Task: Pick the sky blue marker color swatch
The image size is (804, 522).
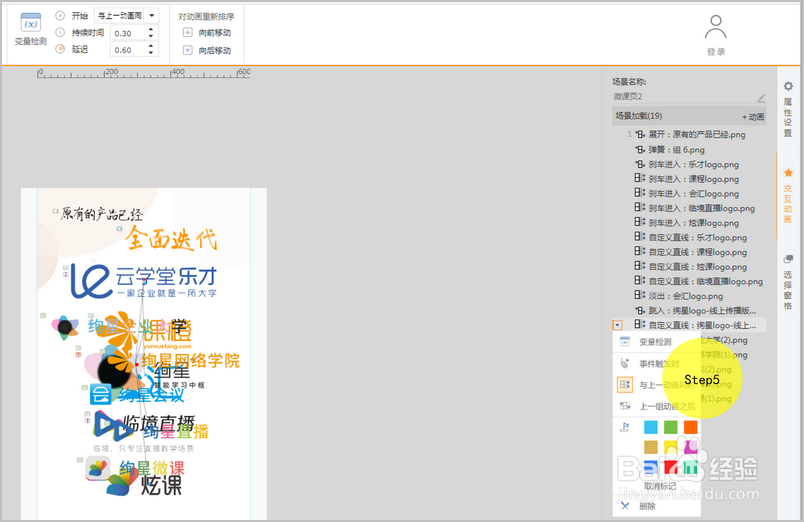Action: [651, 427]
